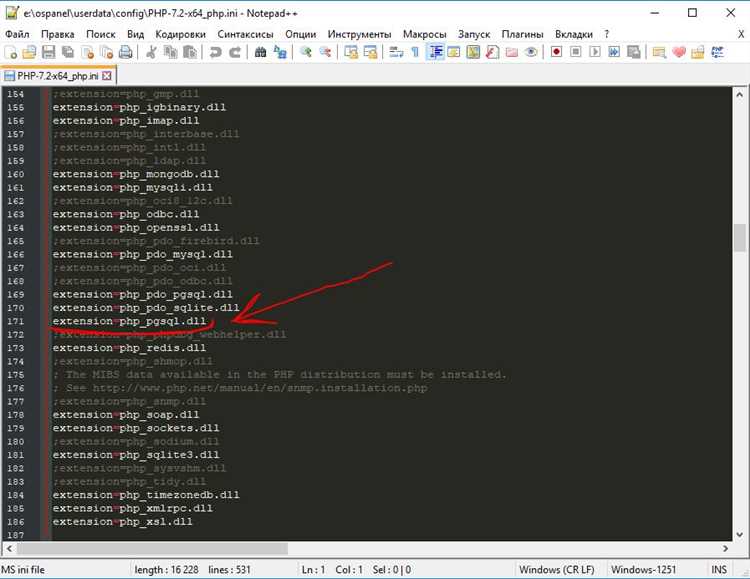The width and height of the screenshot is (750, 579).
Task: Click the extension=php_pgsql.dll line
Action: pos(129,321)
